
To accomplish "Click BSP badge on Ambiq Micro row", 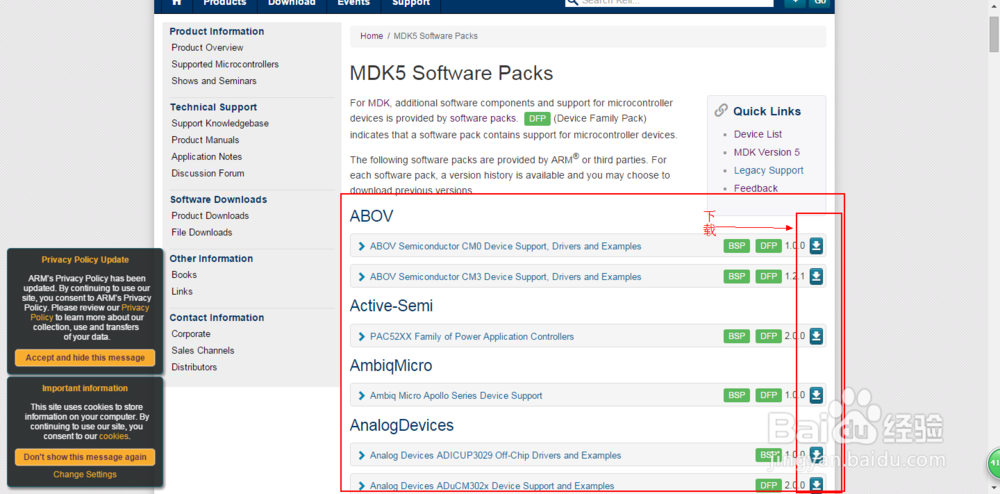I will tap(737, 395).
